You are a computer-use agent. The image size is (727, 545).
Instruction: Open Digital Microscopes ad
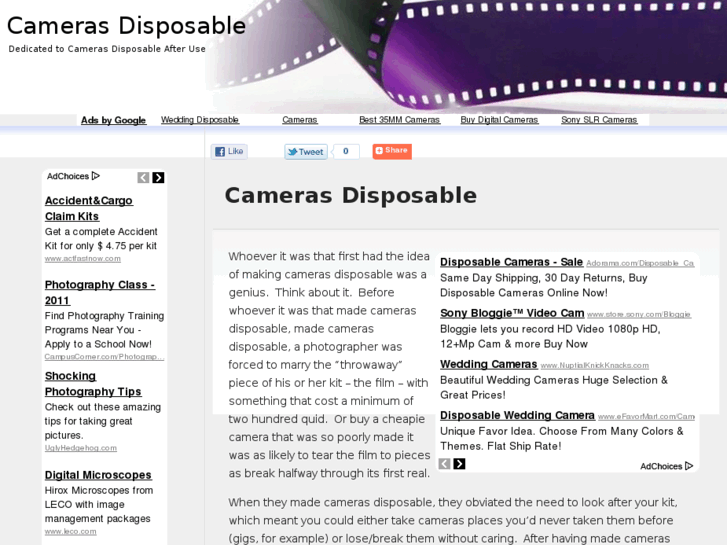coord(98,475)
